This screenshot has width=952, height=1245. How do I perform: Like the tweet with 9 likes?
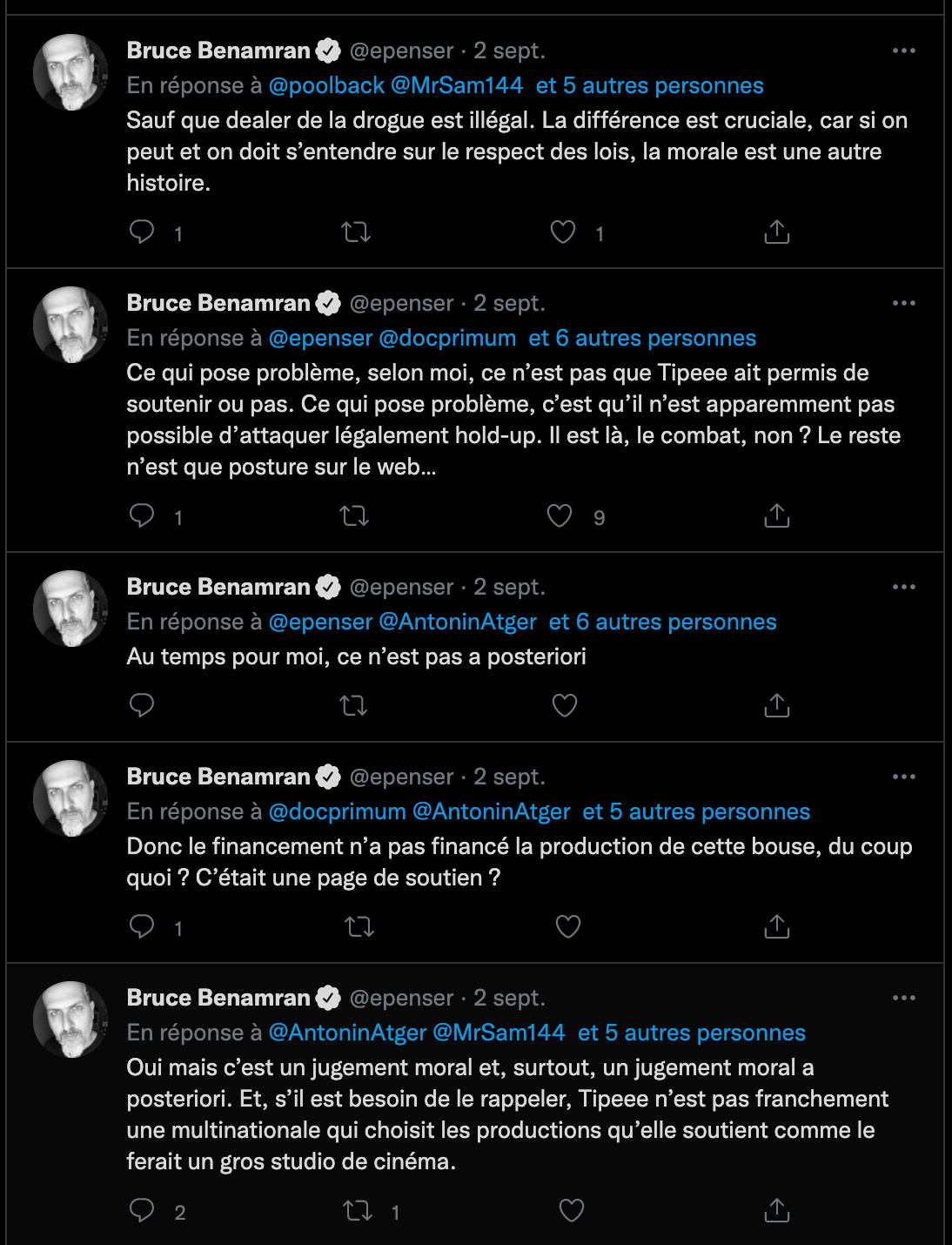coord(560,516)
